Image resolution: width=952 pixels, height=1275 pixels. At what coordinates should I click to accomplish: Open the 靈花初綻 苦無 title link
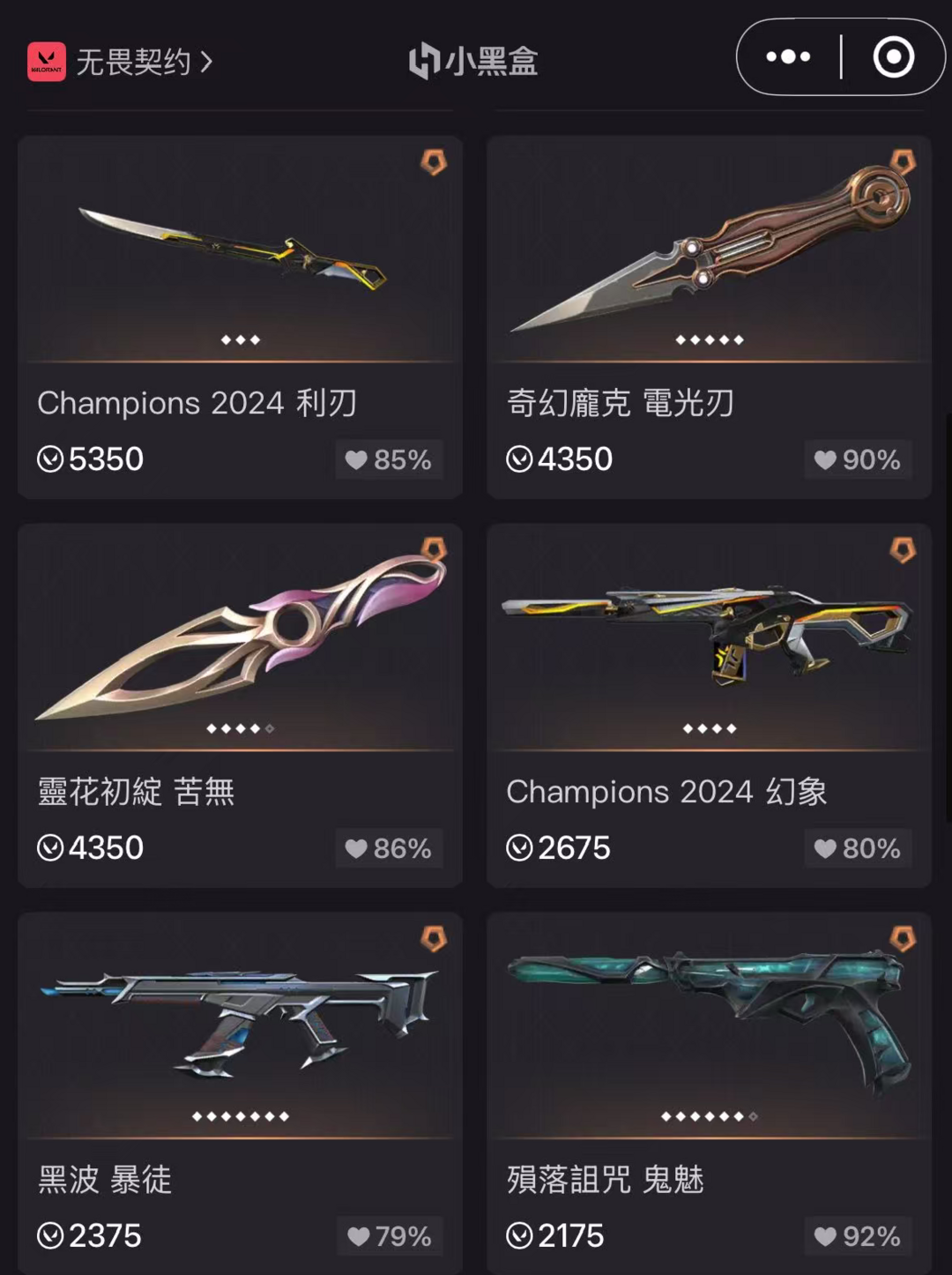click(136, 792)
